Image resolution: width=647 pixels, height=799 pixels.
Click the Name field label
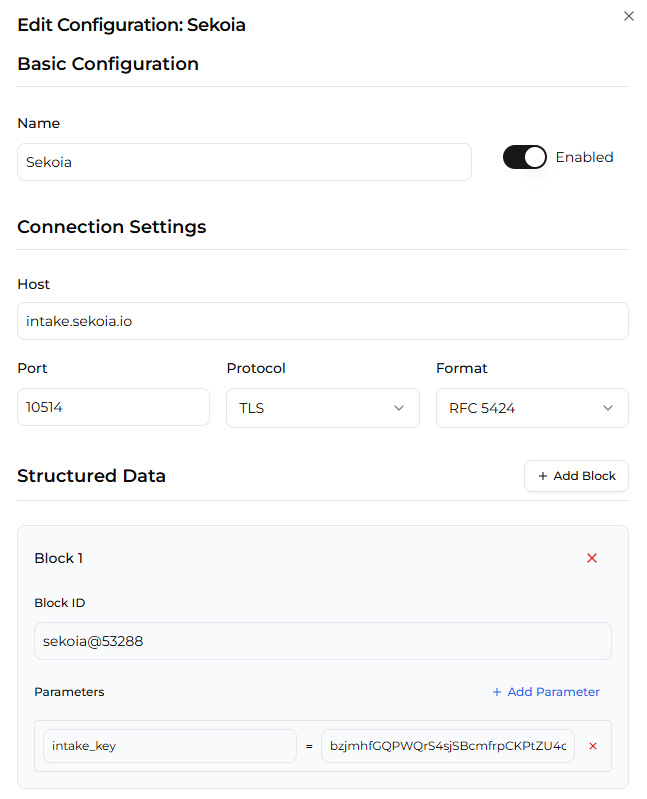pos(39,123)
